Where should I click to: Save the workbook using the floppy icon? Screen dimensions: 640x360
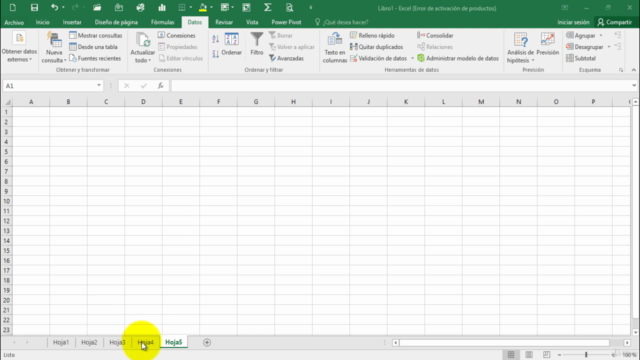point(34,7)
